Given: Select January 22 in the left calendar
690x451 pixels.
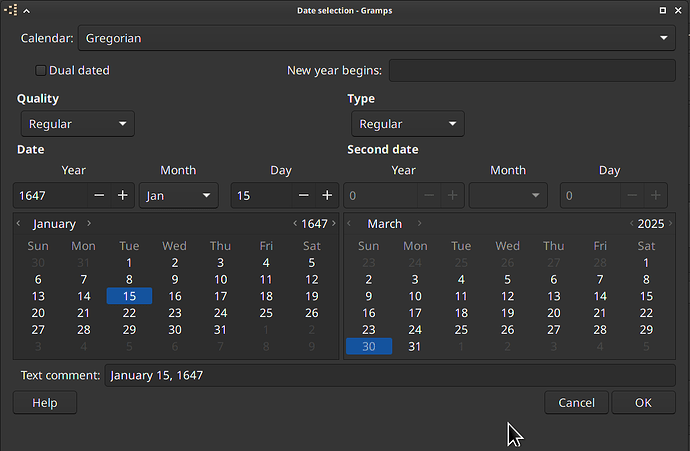Looking at the screenshot, I should coord(129,313).
